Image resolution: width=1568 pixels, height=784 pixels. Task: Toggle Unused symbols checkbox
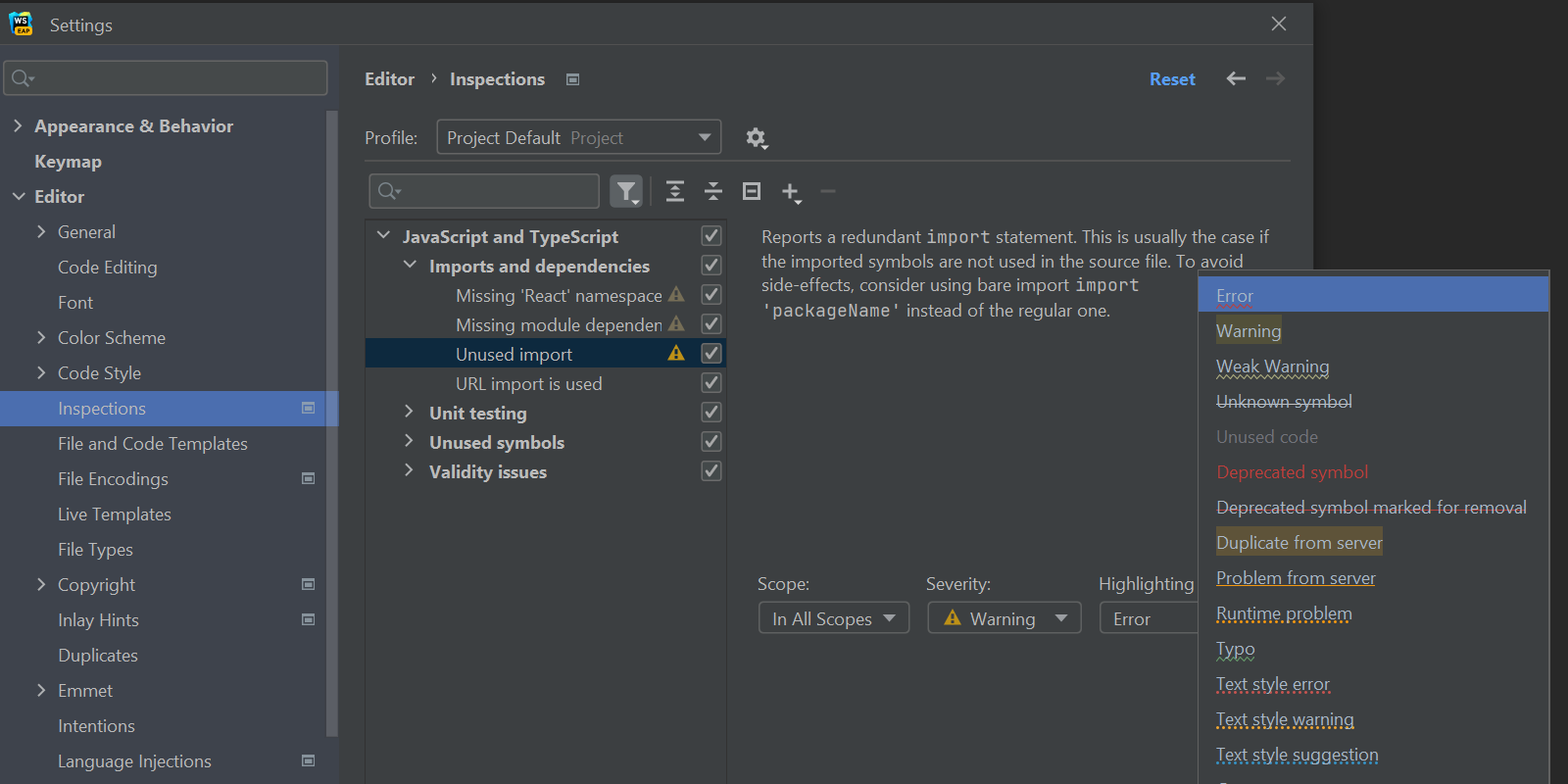pyautogui.click(x=711, y=442)
